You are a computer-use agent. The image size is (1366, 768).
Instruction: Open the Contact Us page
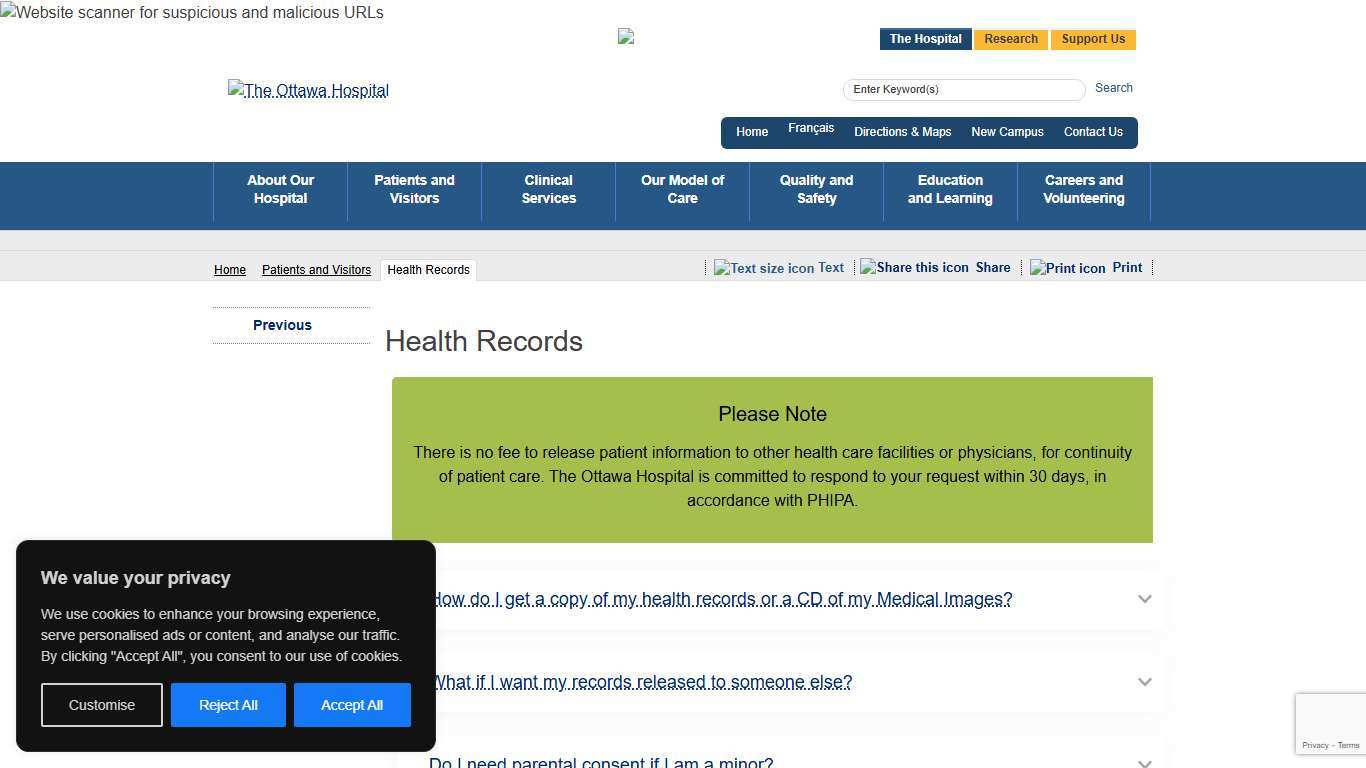[1093, 132]
